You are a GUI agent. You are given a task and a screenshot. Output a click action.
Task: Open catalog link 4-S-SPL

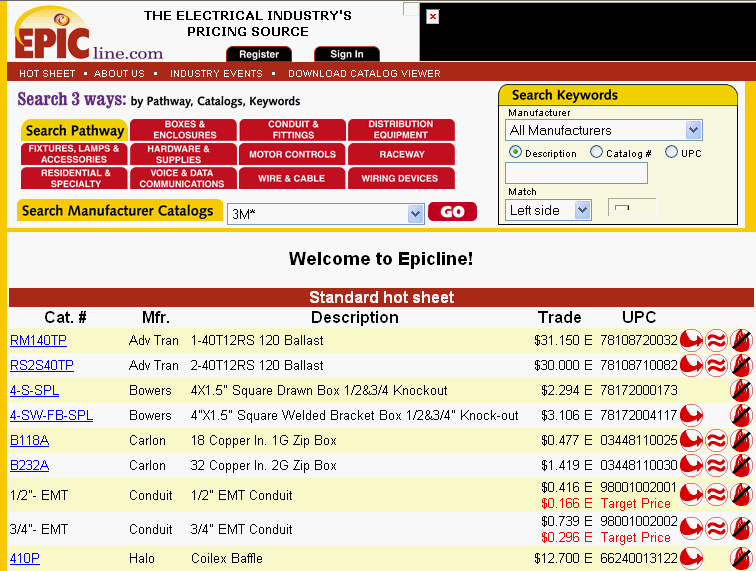[34, 391]
